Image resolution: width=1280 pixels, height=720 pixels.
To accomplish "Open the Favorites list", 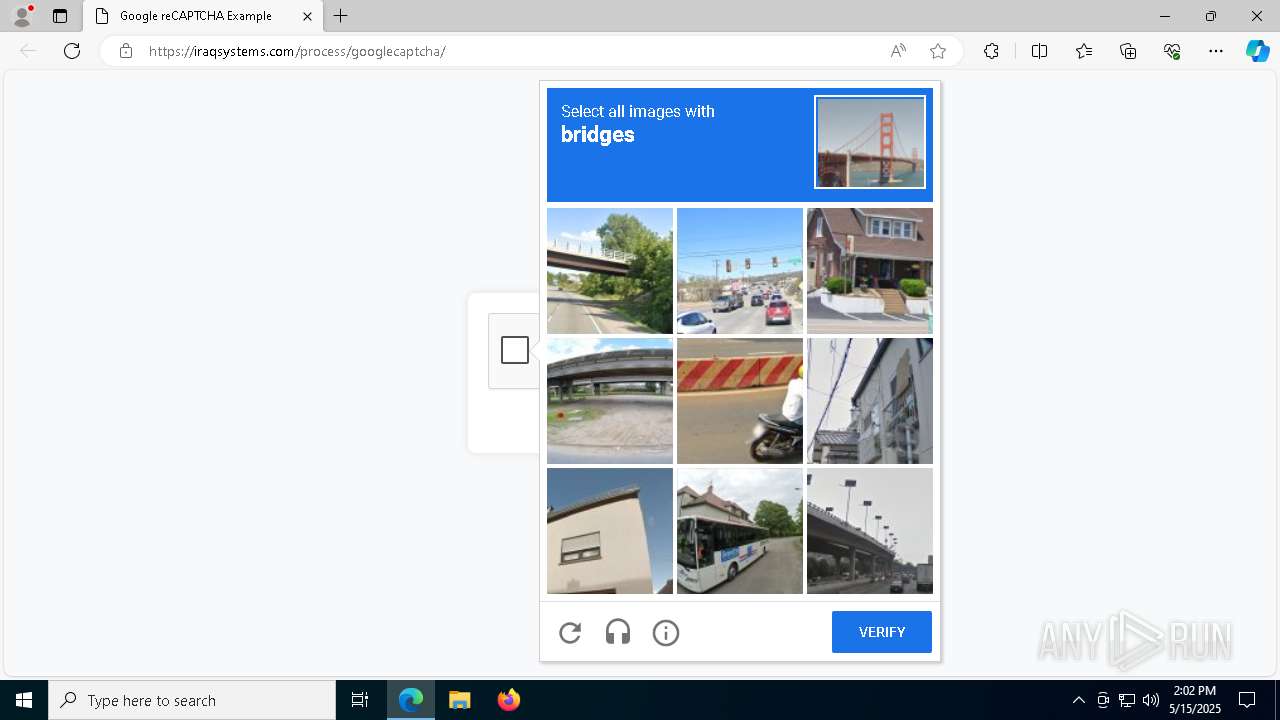I will point(1084,51).
